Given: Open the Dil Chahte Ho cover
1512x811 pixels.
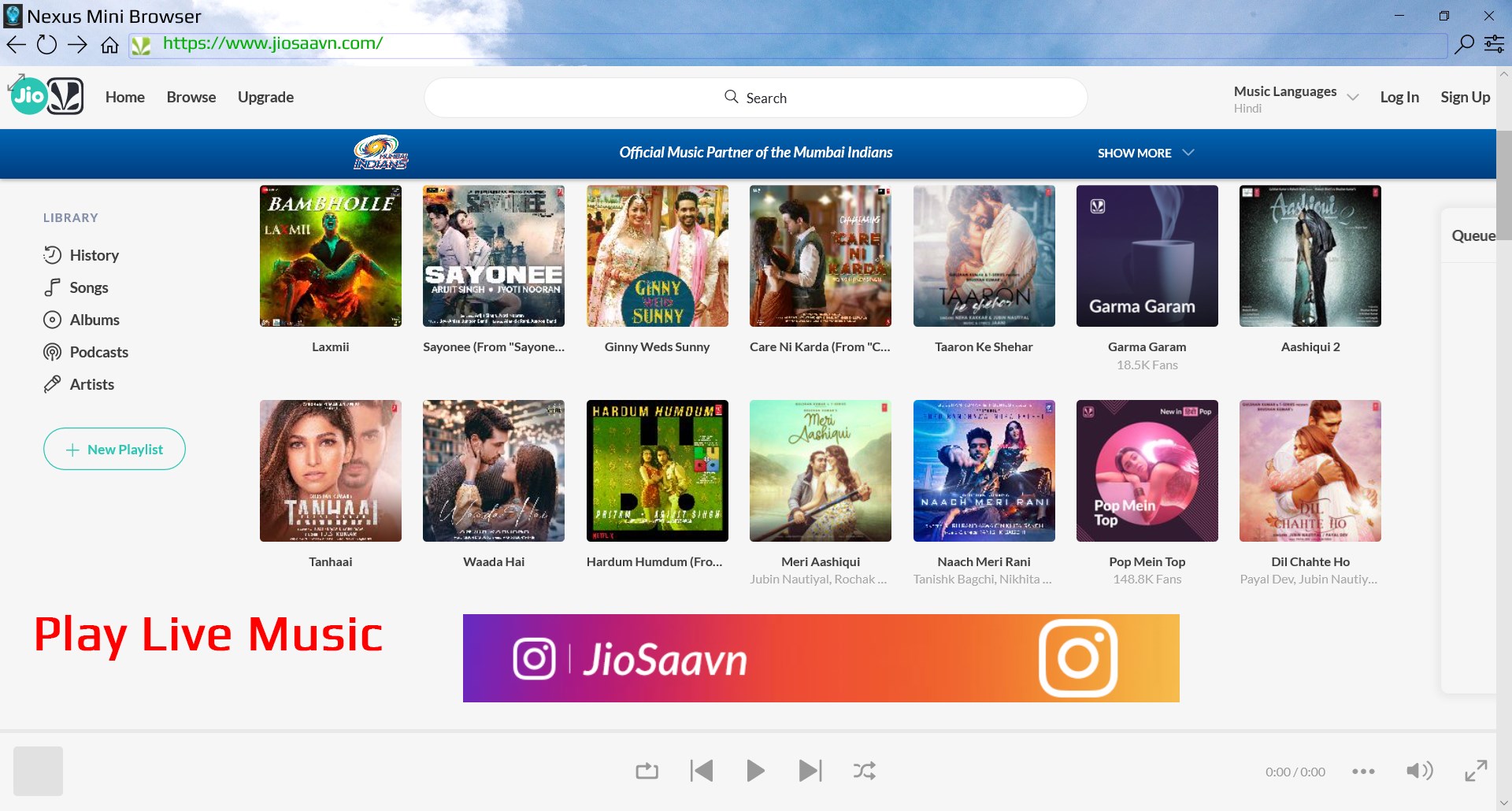Looking at the screenshot, I should (1310, 471).
